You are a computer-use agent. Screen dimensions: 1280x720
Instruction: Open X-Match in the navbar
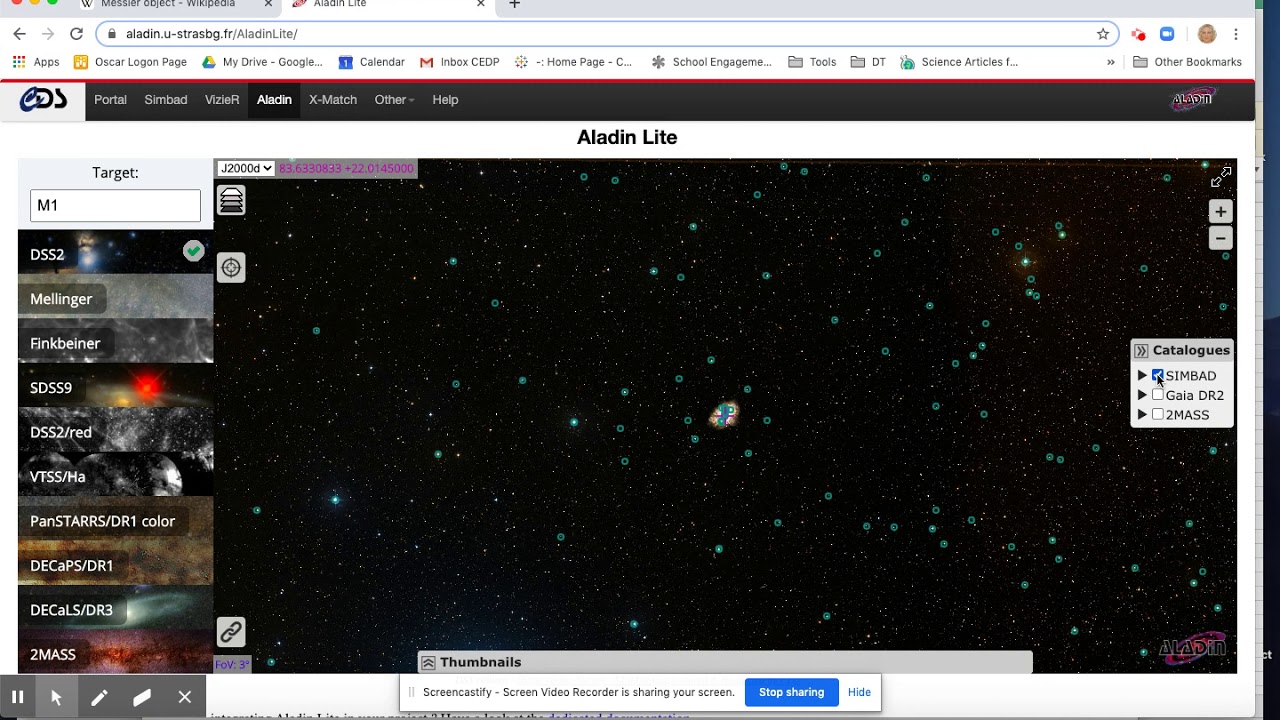pyautogui.click(x=333, y=100)
